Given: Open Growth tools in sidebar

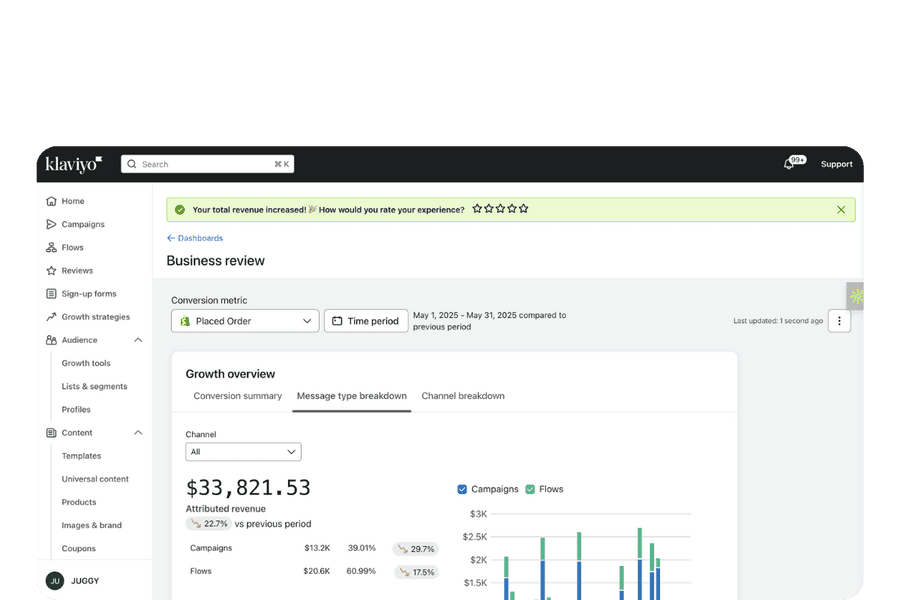Looking at the screenshot, I should (x=86, y=363).
